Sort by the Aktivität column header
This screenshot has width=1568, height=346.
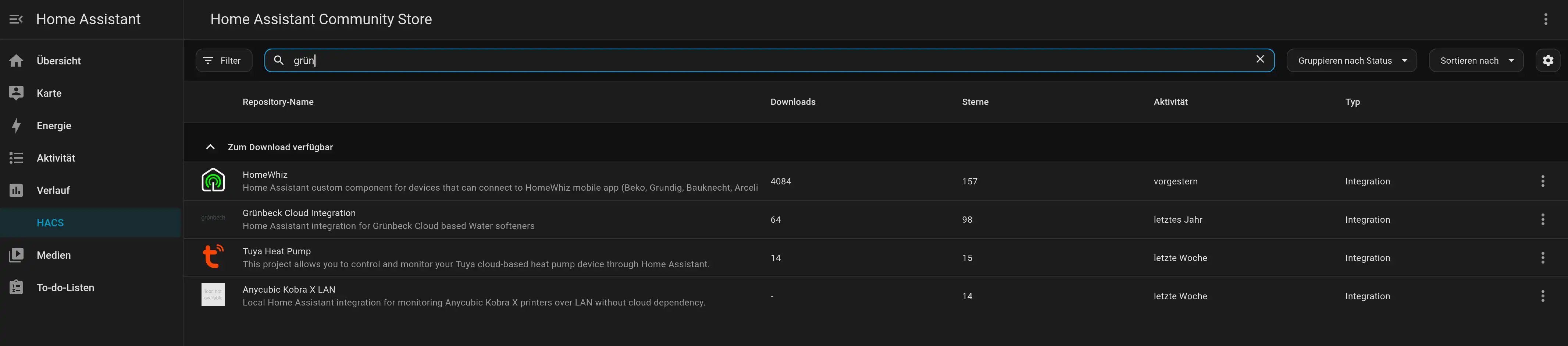[1170, 102]
